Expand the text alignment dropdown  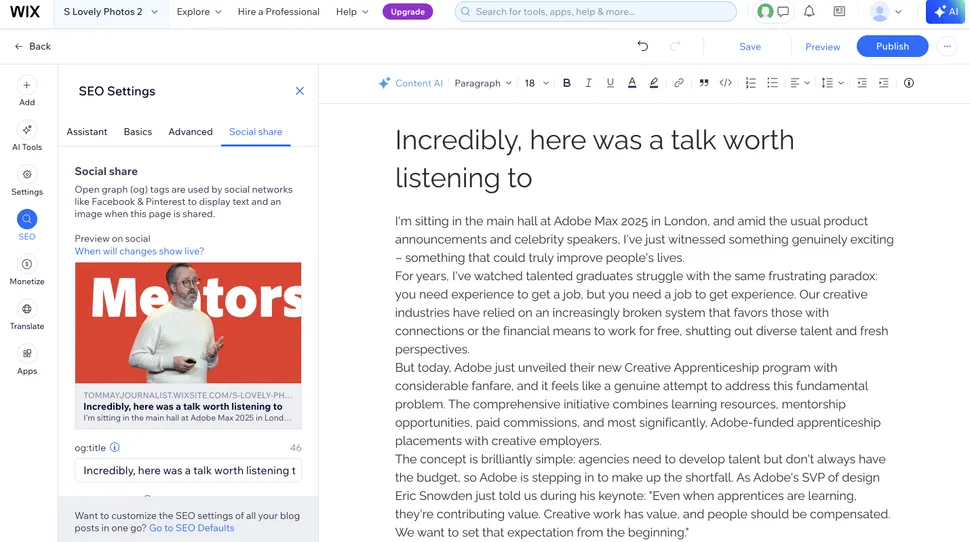(800, 83)
